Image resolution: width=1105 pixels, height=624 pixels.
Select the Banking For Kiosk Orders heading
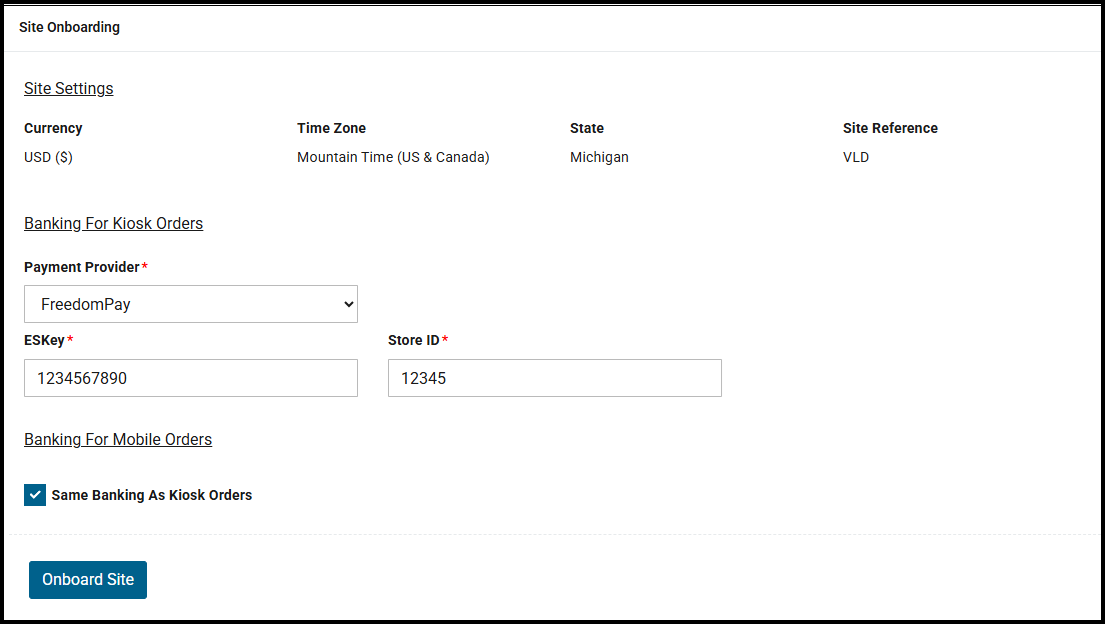113,223
